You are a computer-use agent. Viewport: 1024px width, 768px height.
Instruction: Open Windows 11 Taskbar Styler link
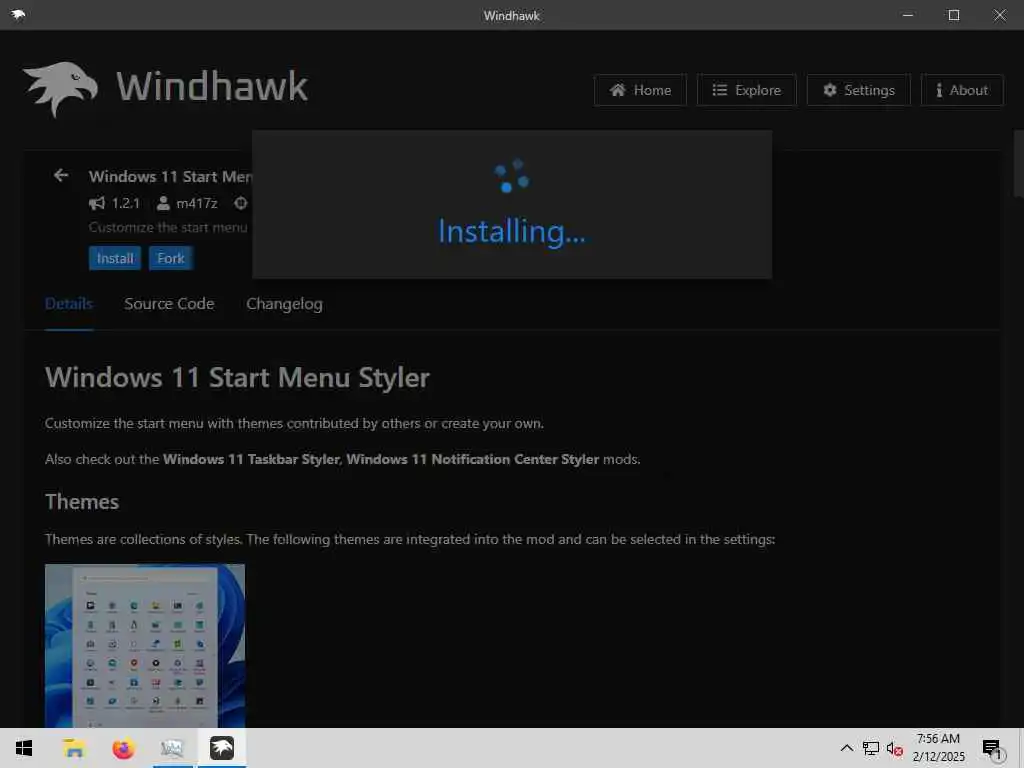coord(251,459)
